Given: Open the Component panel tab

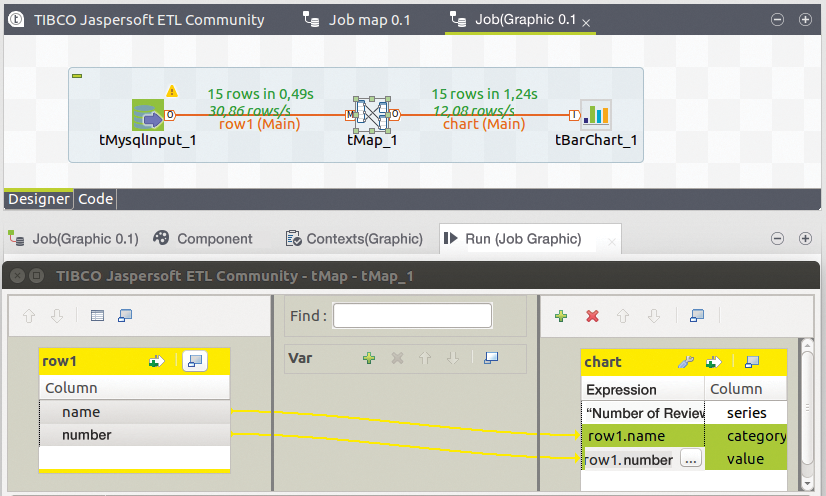Looking at the screenshot, I should pyautogui.click(x=203, y=239).
